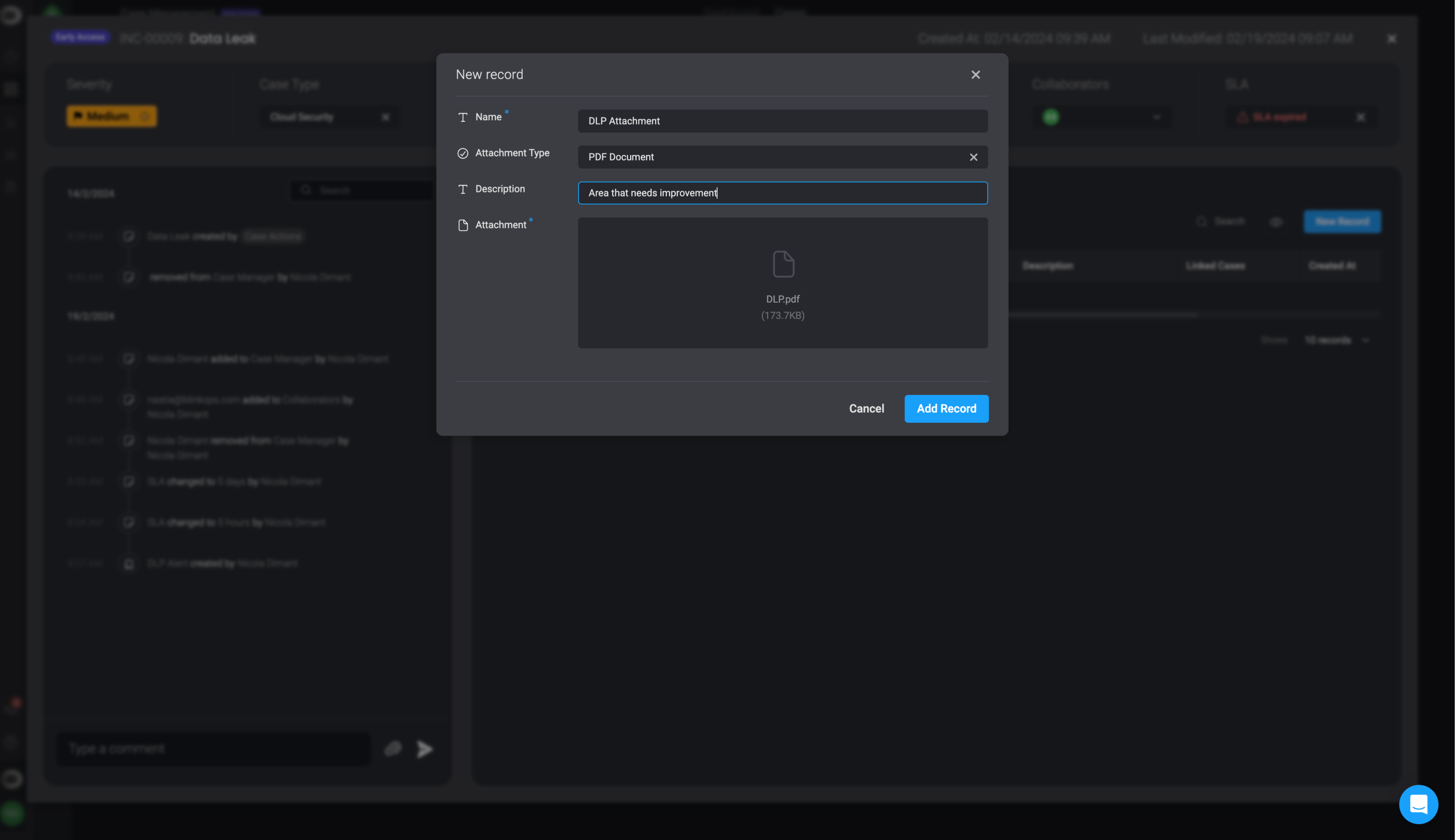Click the blurred New Record button

[1342, 222]
